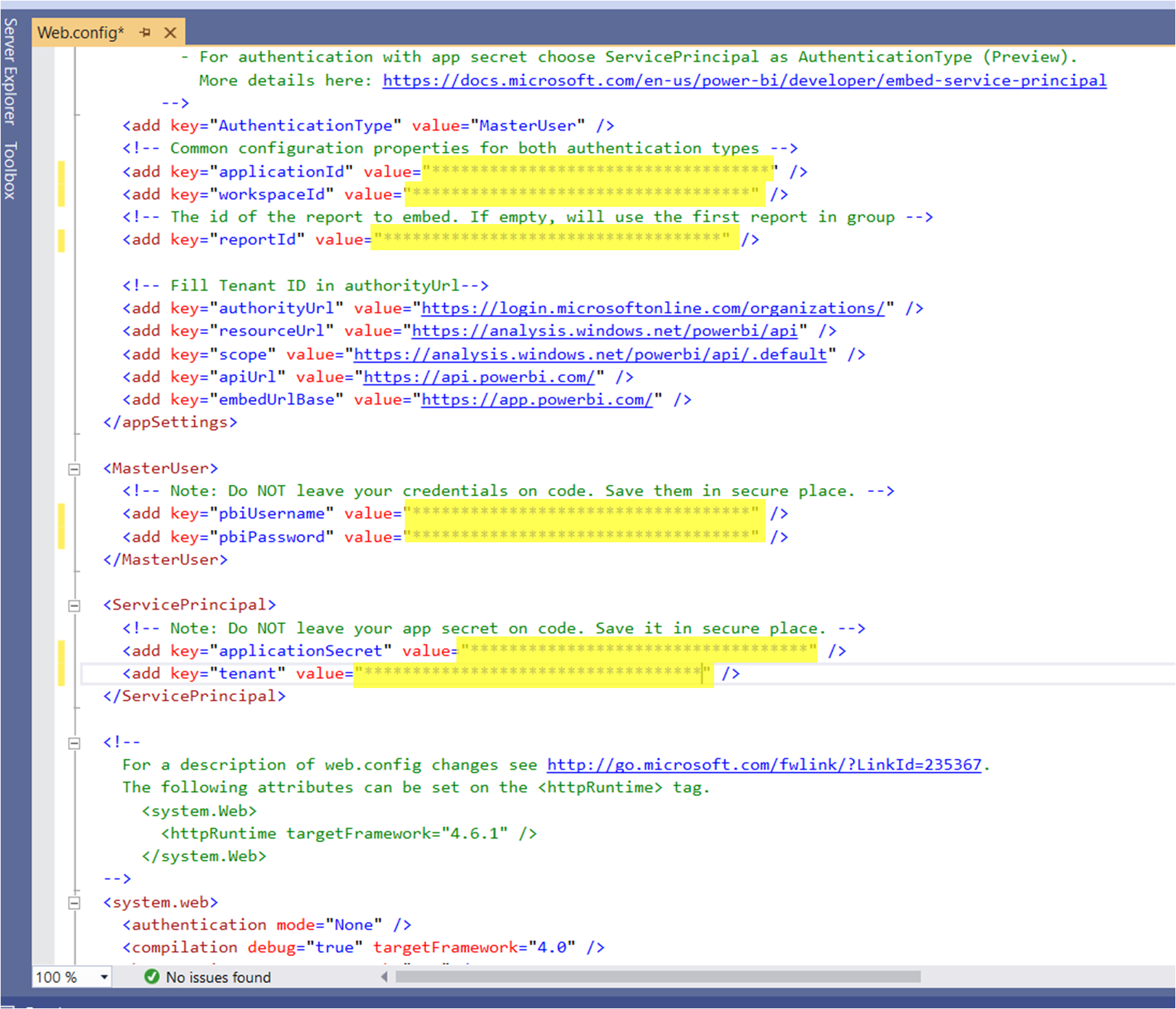Click the closing </appSettings> tag
The image size is (1176, 1009).
coord(170,422)
